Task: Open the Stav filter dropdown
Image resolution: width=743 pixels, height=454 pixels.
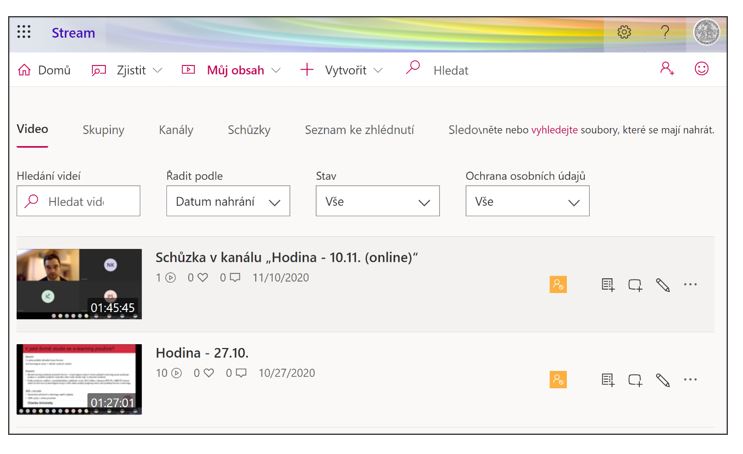Action: (x=378, y=201)
